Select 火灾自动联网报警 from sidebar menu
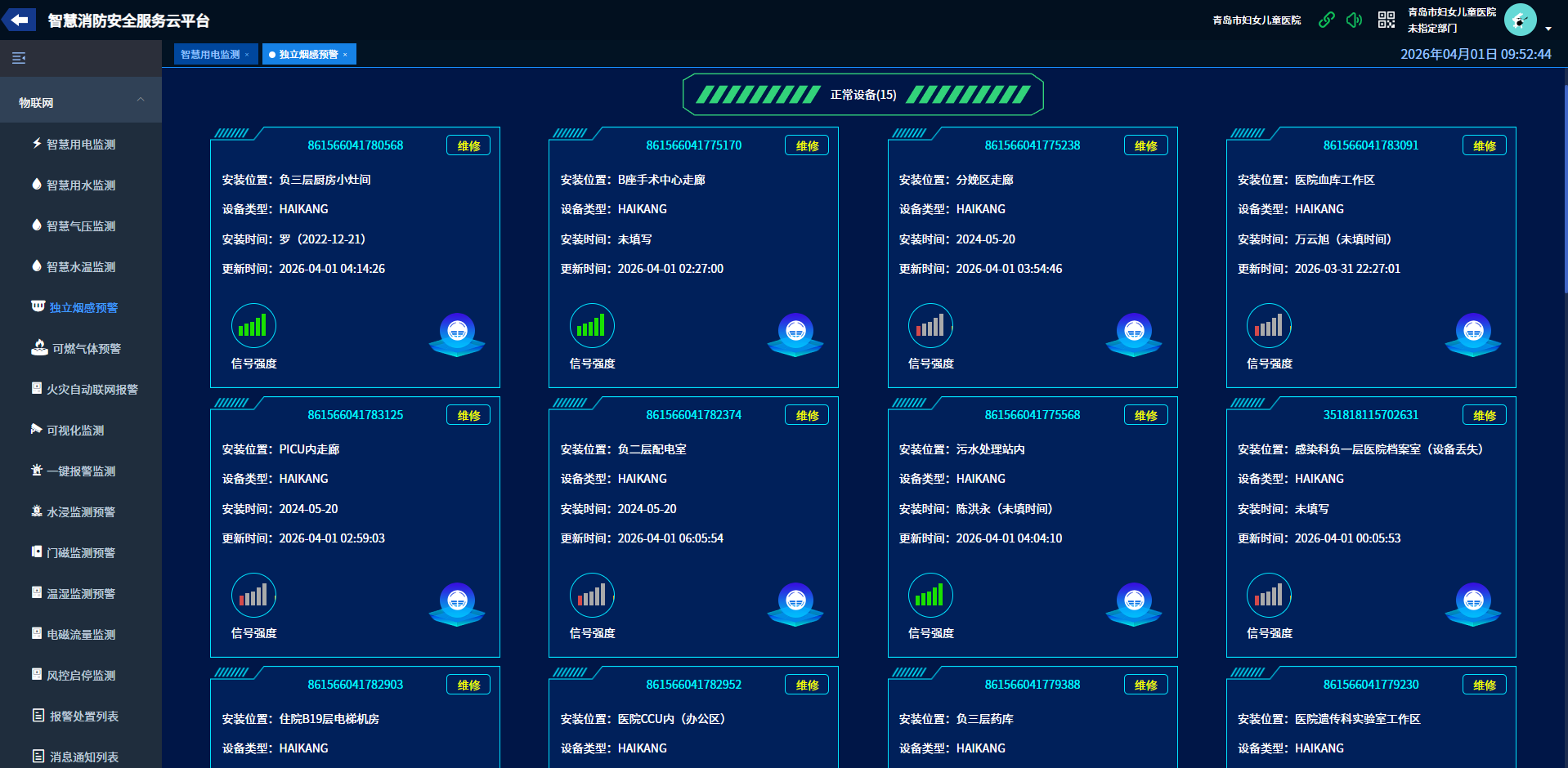Viewport: 1568px width, 768px height. coord(92,390)
